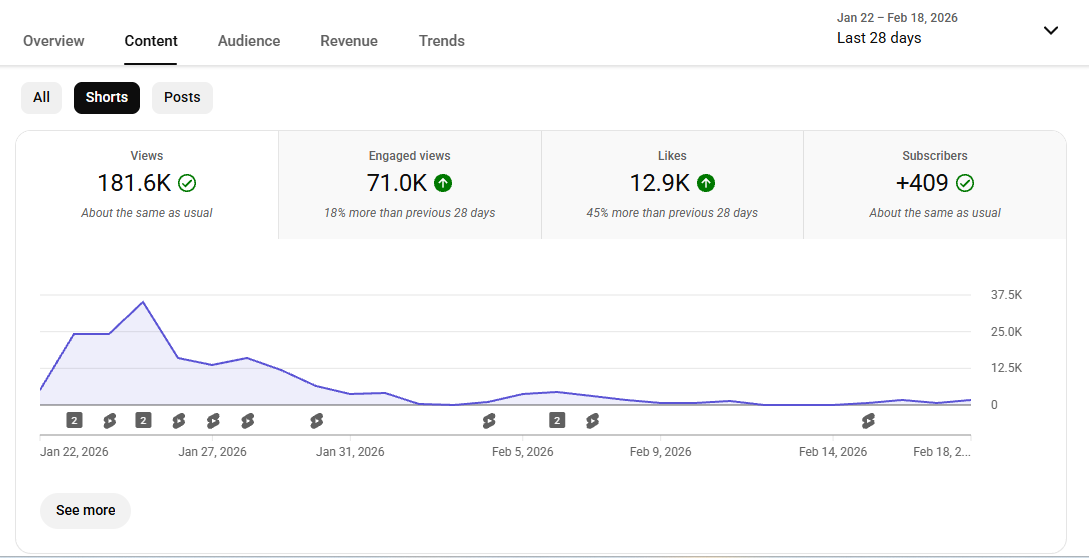Click green up arrow beside Engaged views
1089x558 pixels.
tap(443, 183)
